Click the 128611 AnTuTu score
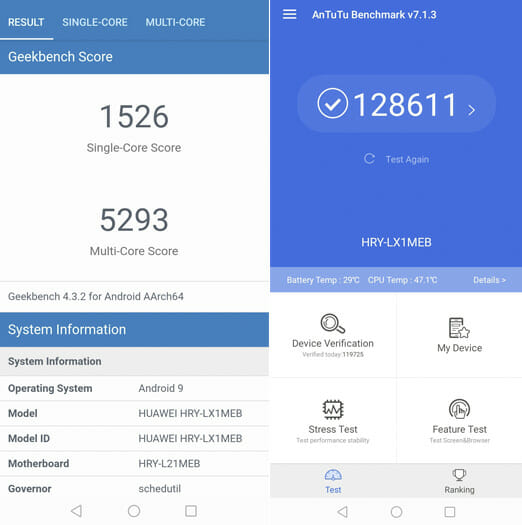 click(405, 105)
